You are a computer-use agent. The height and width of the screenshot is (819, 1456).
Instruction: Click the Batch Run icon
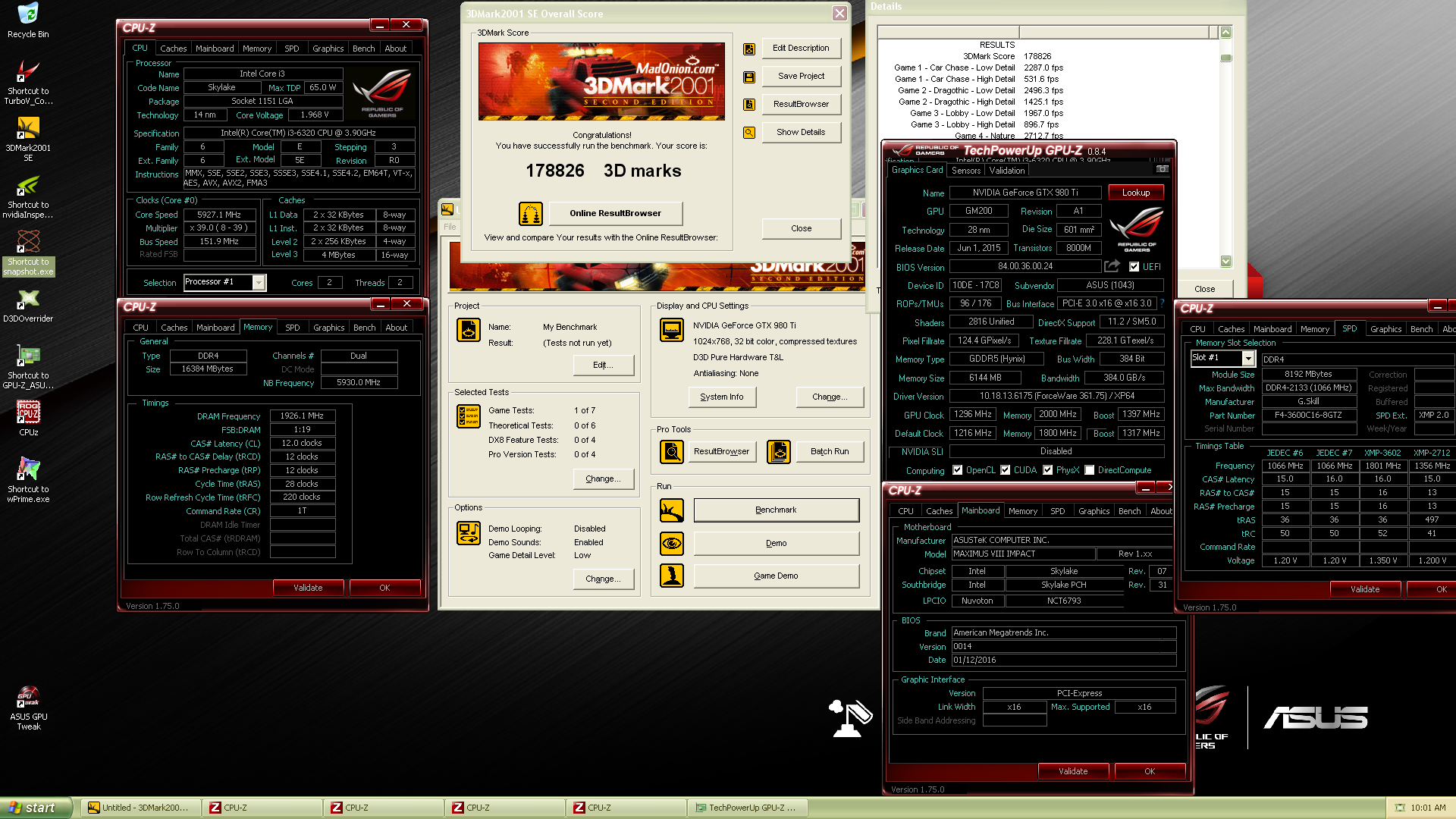tap(779, 452)
